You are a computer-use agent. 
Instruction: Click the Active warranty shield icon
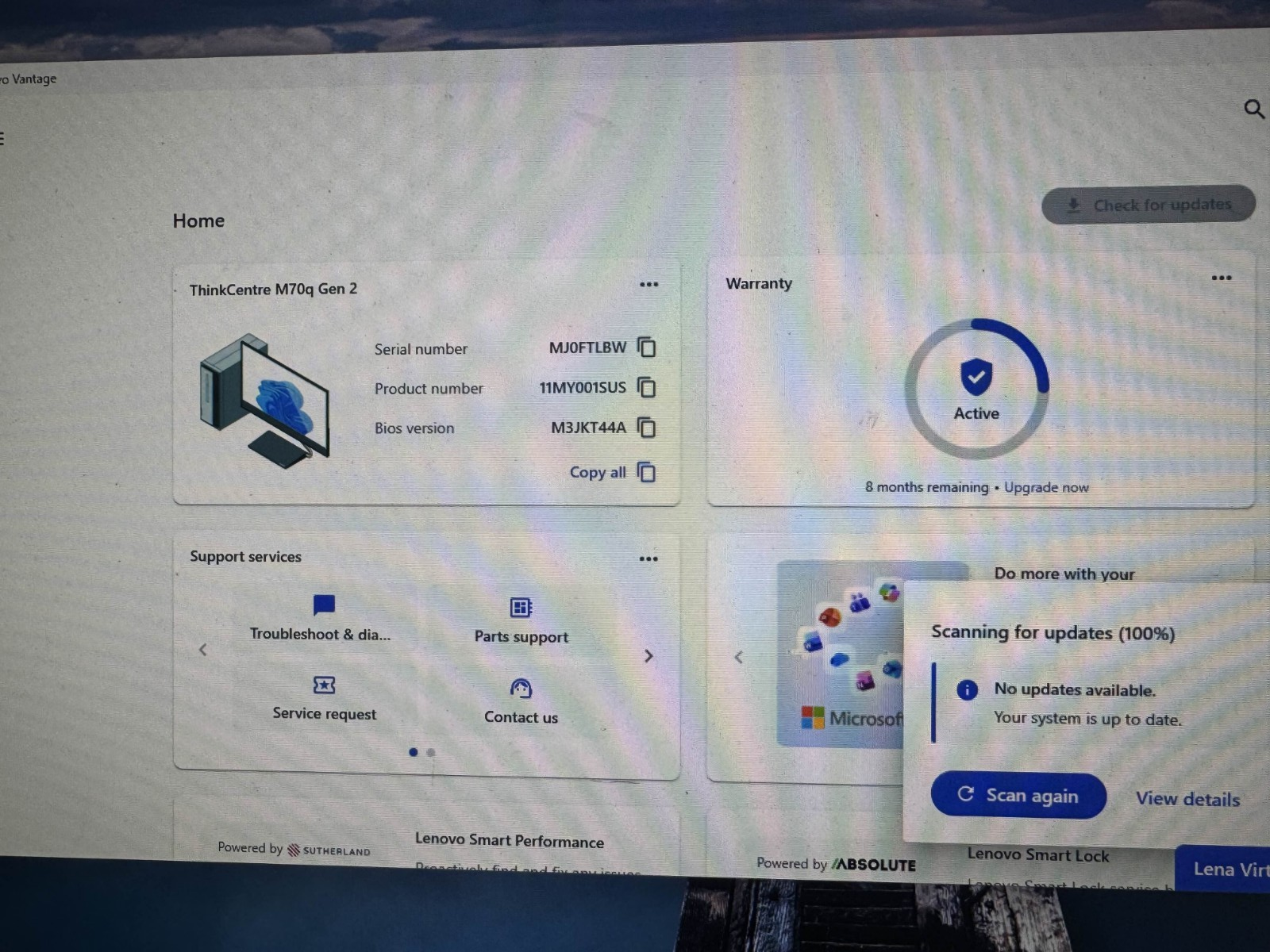tap(976, 377)
